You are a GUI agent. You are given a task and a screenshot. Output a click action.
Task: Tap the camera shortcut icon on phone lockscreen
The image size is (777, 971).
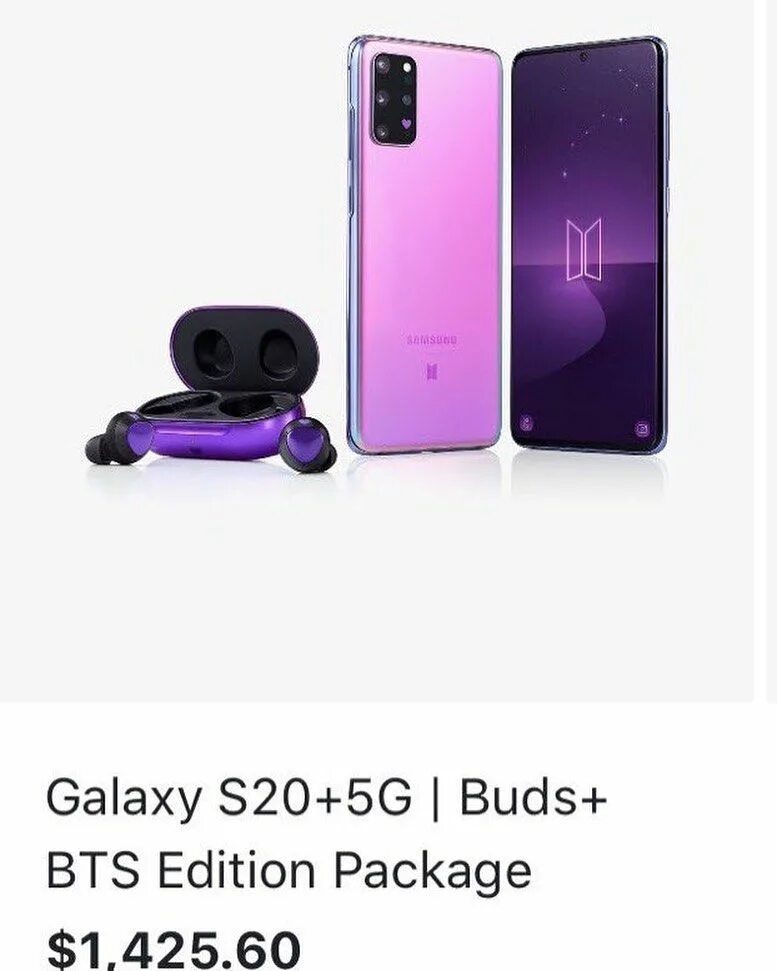[x=643, y=428]
